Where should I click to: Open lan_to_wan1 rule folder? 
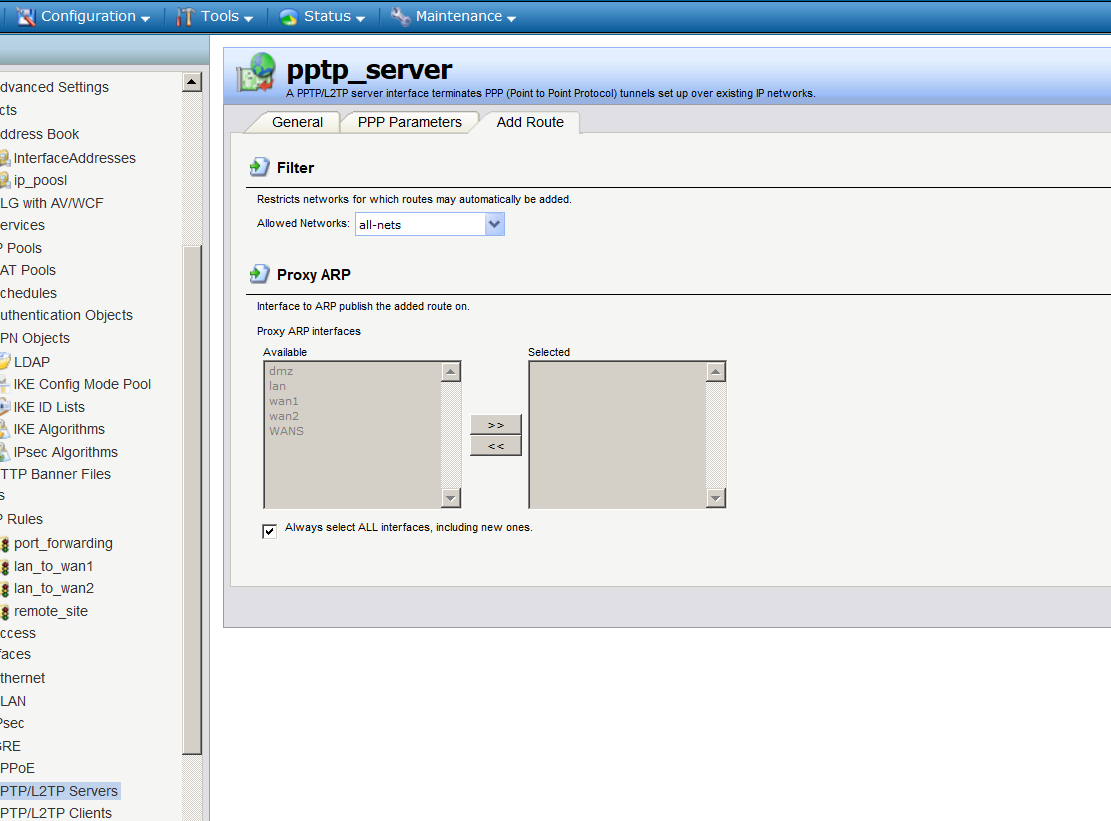click(x=53, y=566)
